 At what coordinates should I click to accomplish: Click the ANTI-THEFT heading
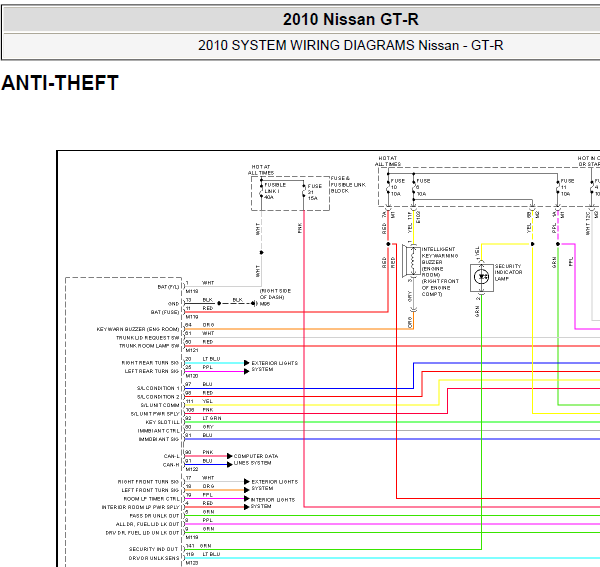point(60,83)
